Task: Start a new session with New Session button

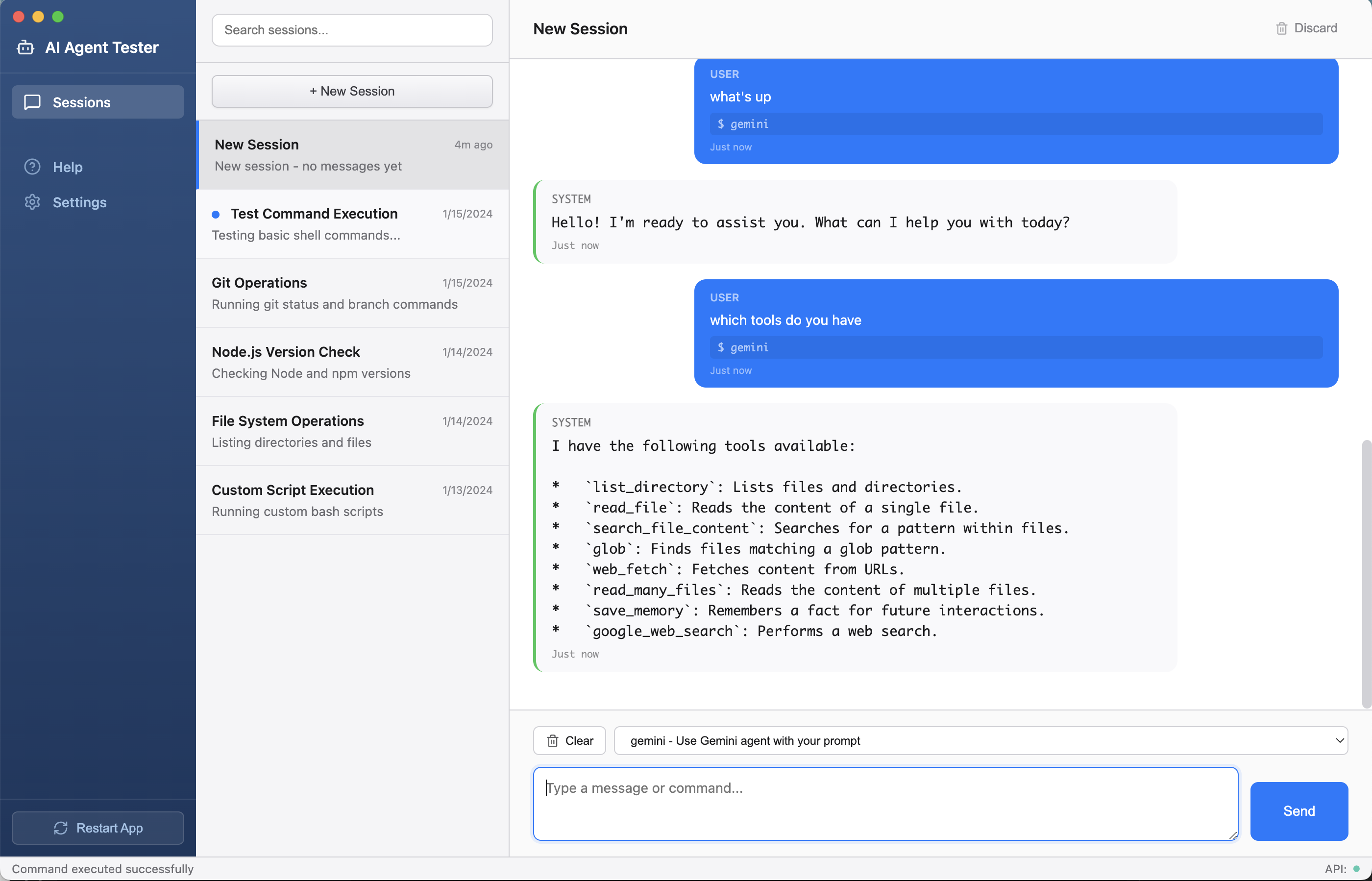Action: coord(351,91)
